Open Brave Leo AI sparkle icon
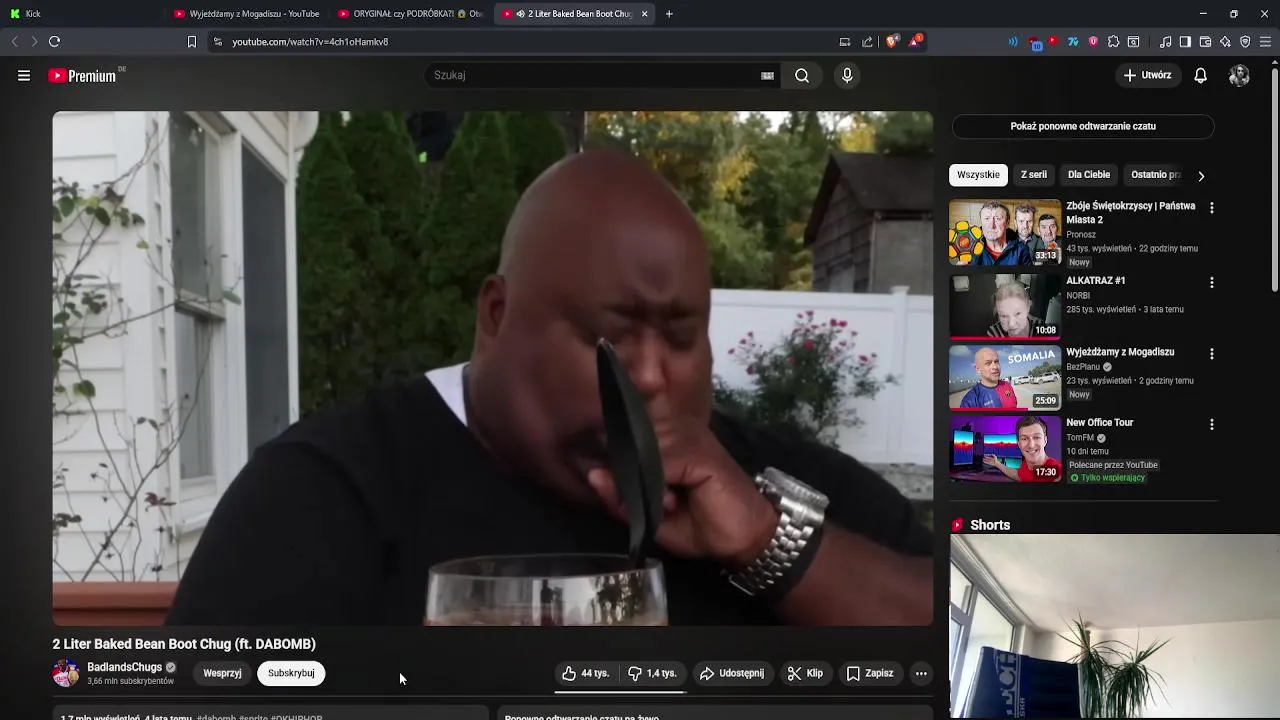 click(1225, 42)
